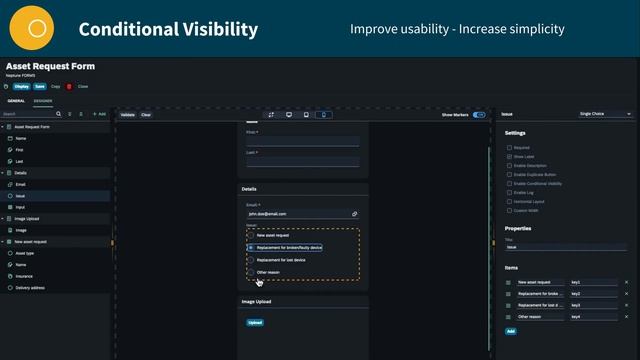
Task: Click the responsive layout icon left of the desktop icon
Action: pyautogui.click(x=271, y=115)
